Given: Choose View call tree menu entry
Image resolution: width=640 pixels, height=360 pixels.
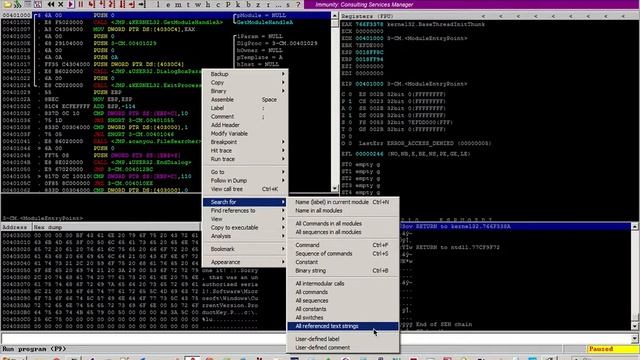Looking at the screenshot, I should pos(246,189).
